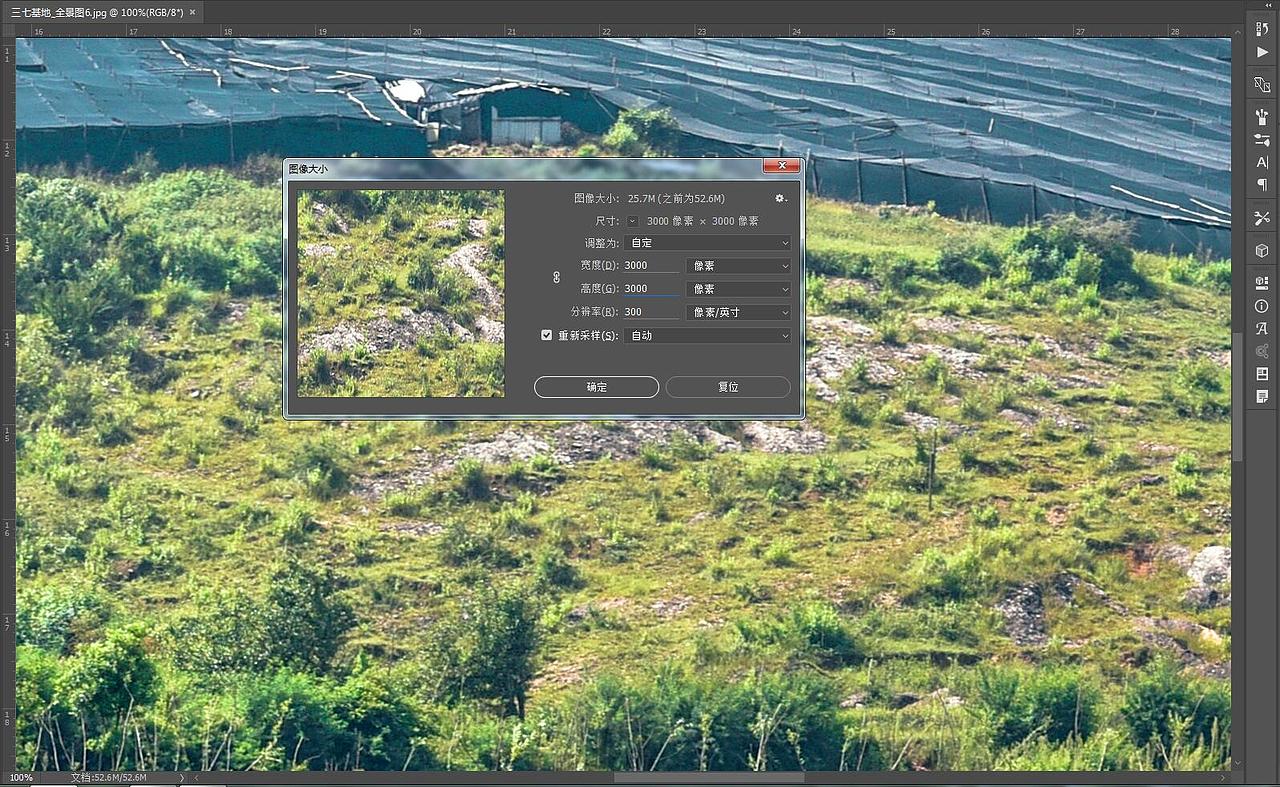Open the status bar info arrow menu
Screen dimensions: 1280x787
pos(182,777)
